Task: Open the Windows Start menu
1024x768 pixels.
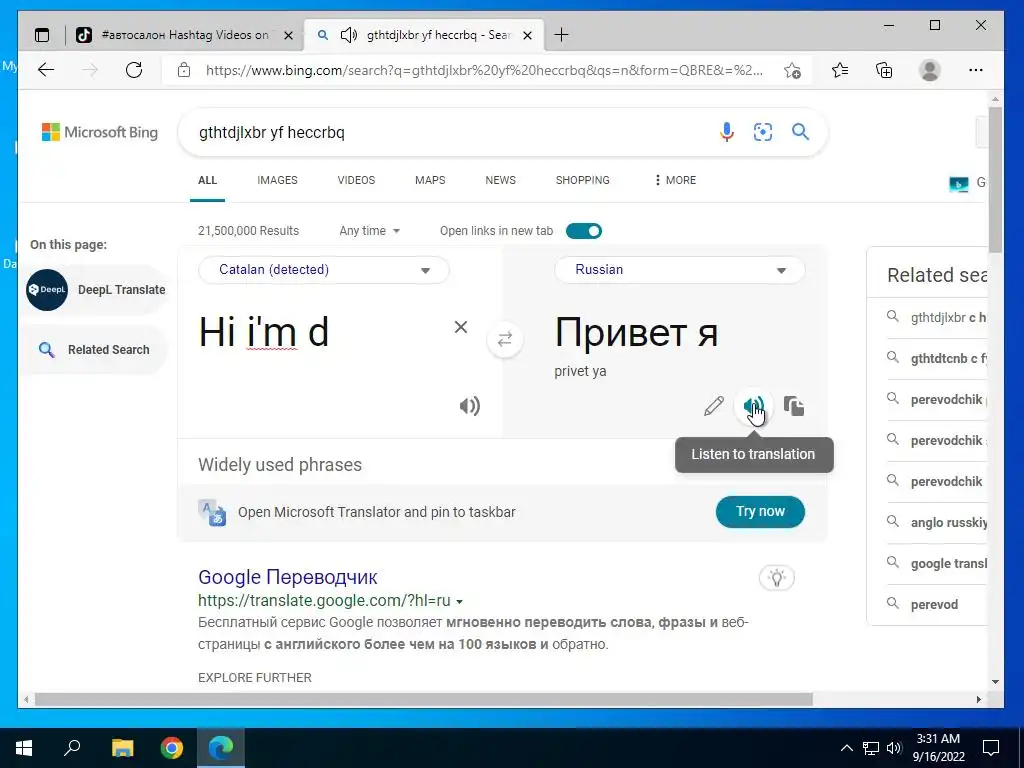Action: click(x=24, y=748)
